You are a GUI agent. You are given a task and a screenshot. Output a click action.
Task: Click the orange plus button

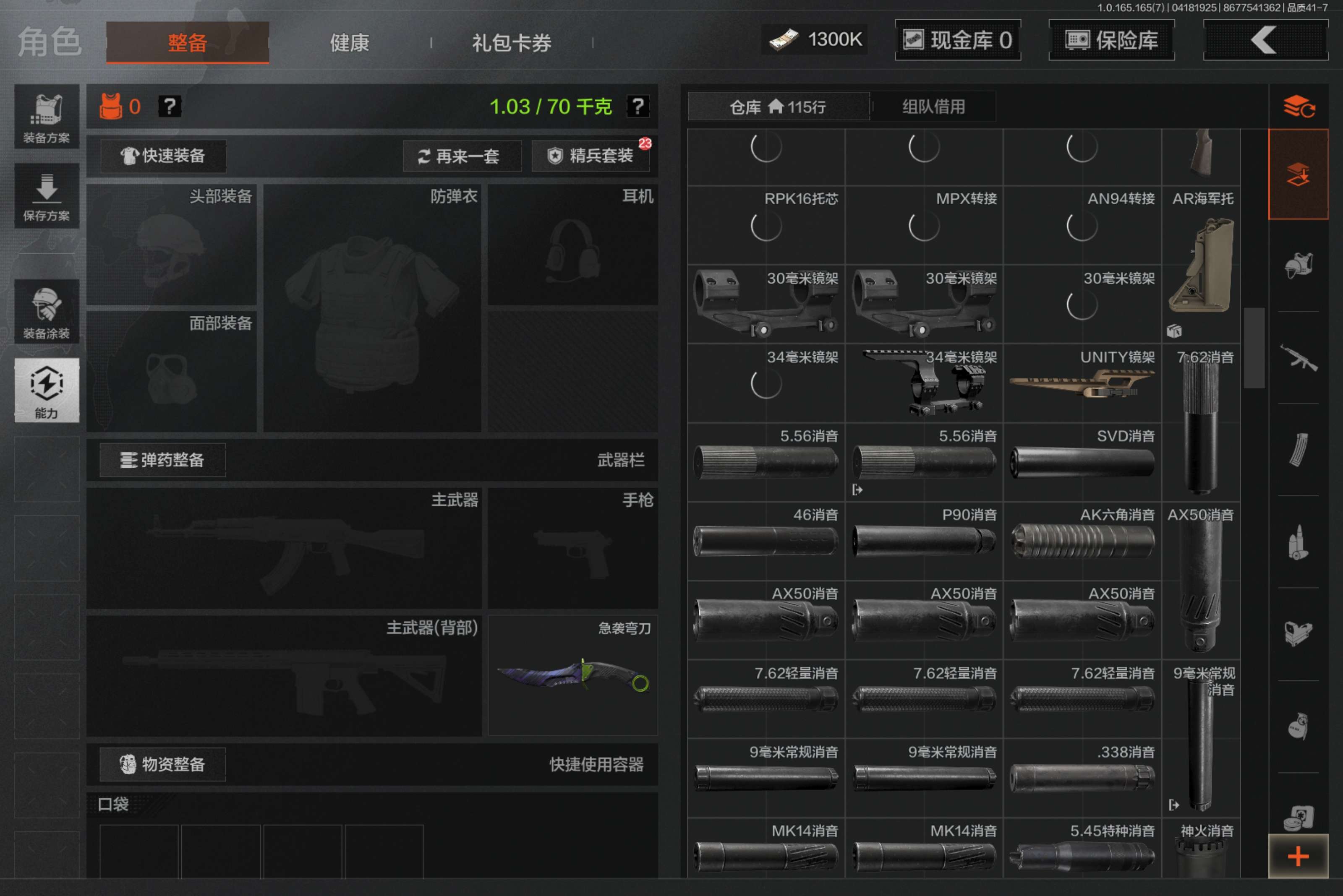(x=1298, y=856)
